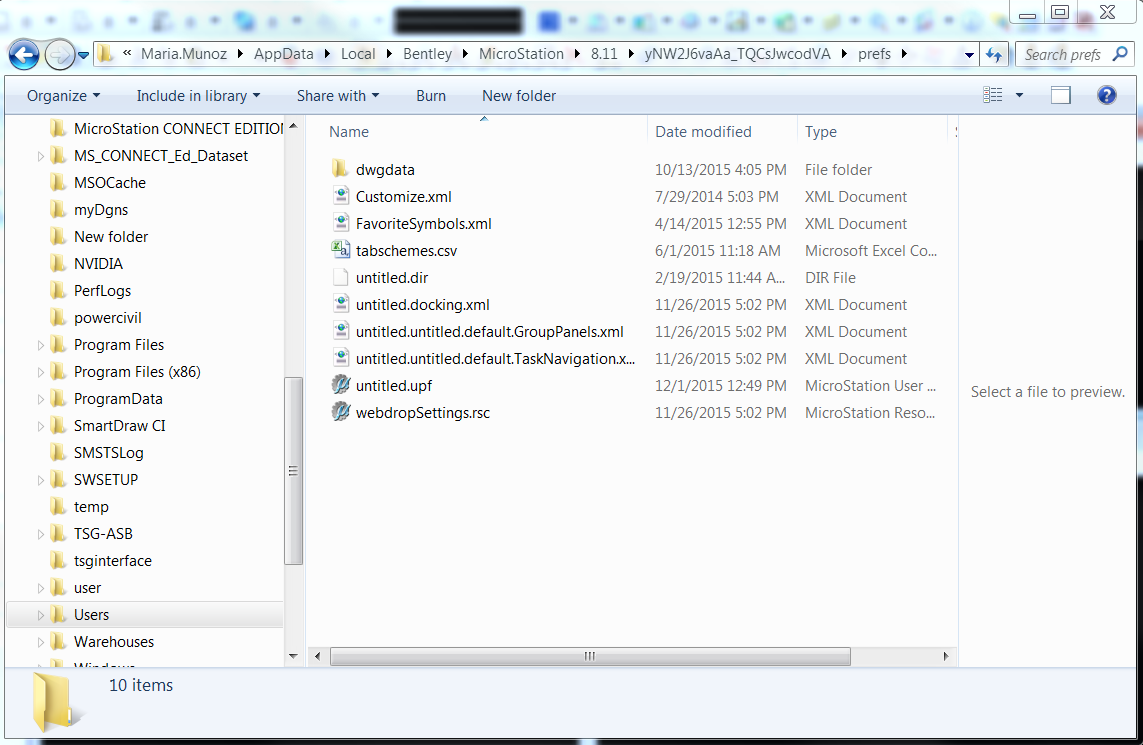1143x745 pixels.
Task: Click the file list scroll right arrow
Action: point(945,656)
